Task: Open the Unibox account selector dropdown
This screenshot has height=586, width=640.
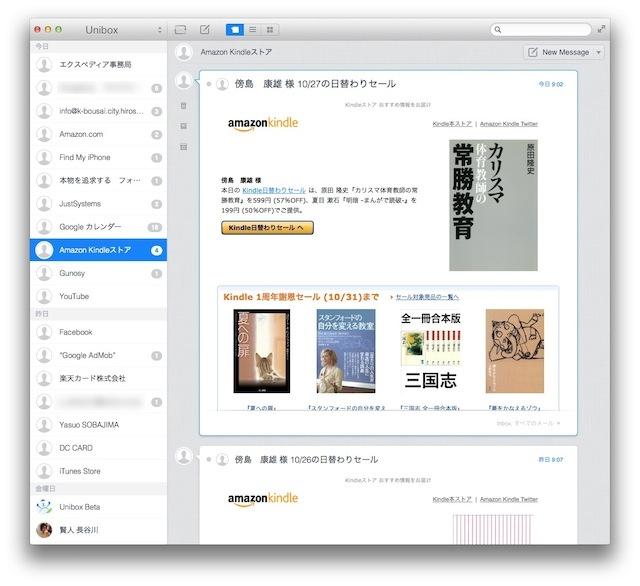Action: pyautogui.click(x=159, y=30)
